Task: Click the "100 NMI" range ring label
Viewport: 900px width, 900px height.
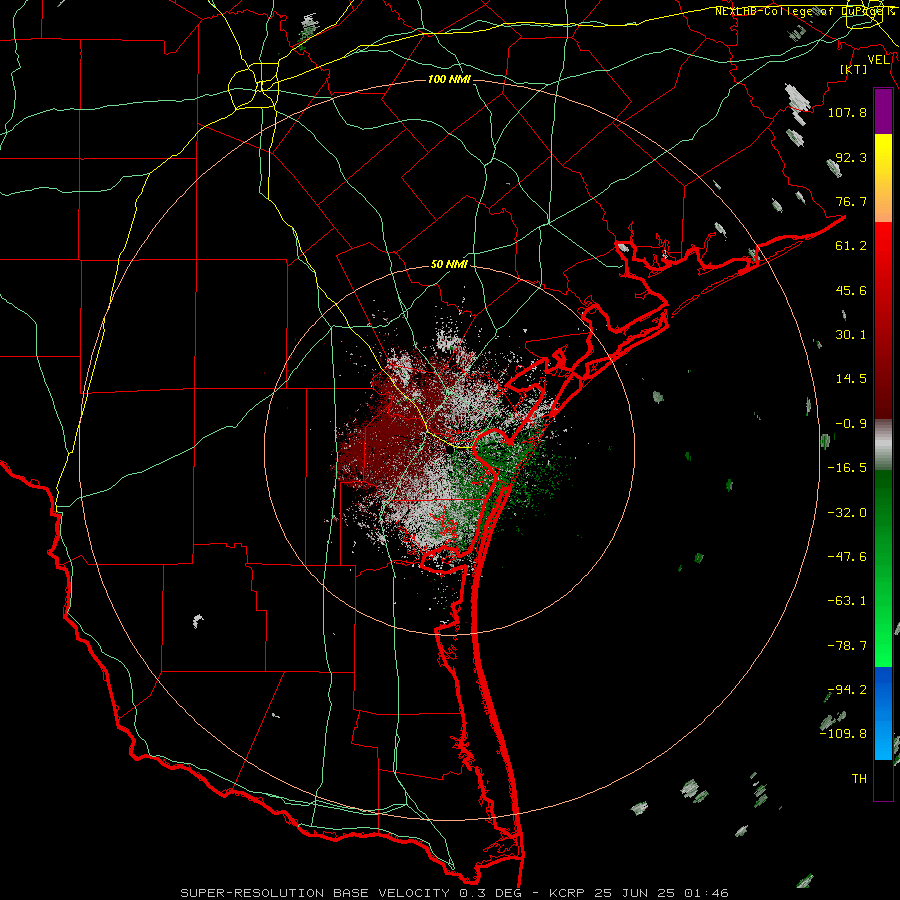Action: [x=449, y=79]
